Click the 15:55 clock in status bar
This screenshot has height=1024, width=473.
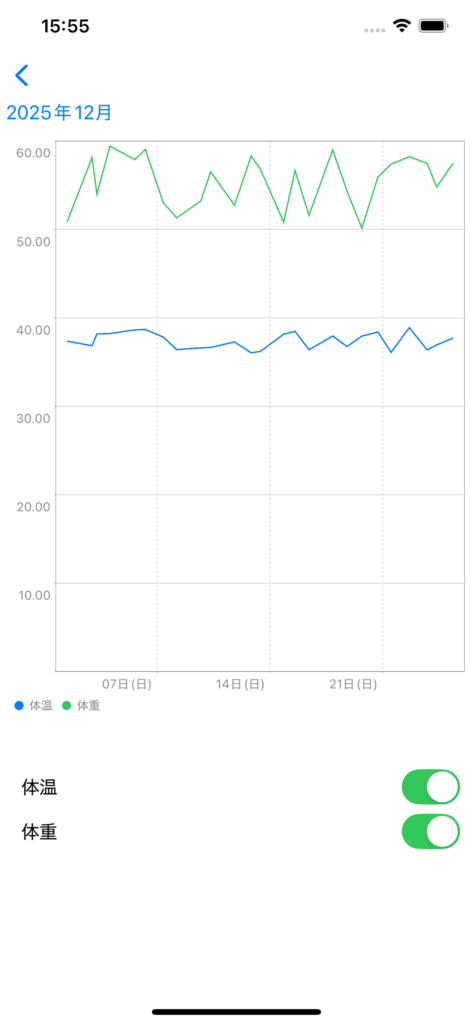[x=65, y=26]
